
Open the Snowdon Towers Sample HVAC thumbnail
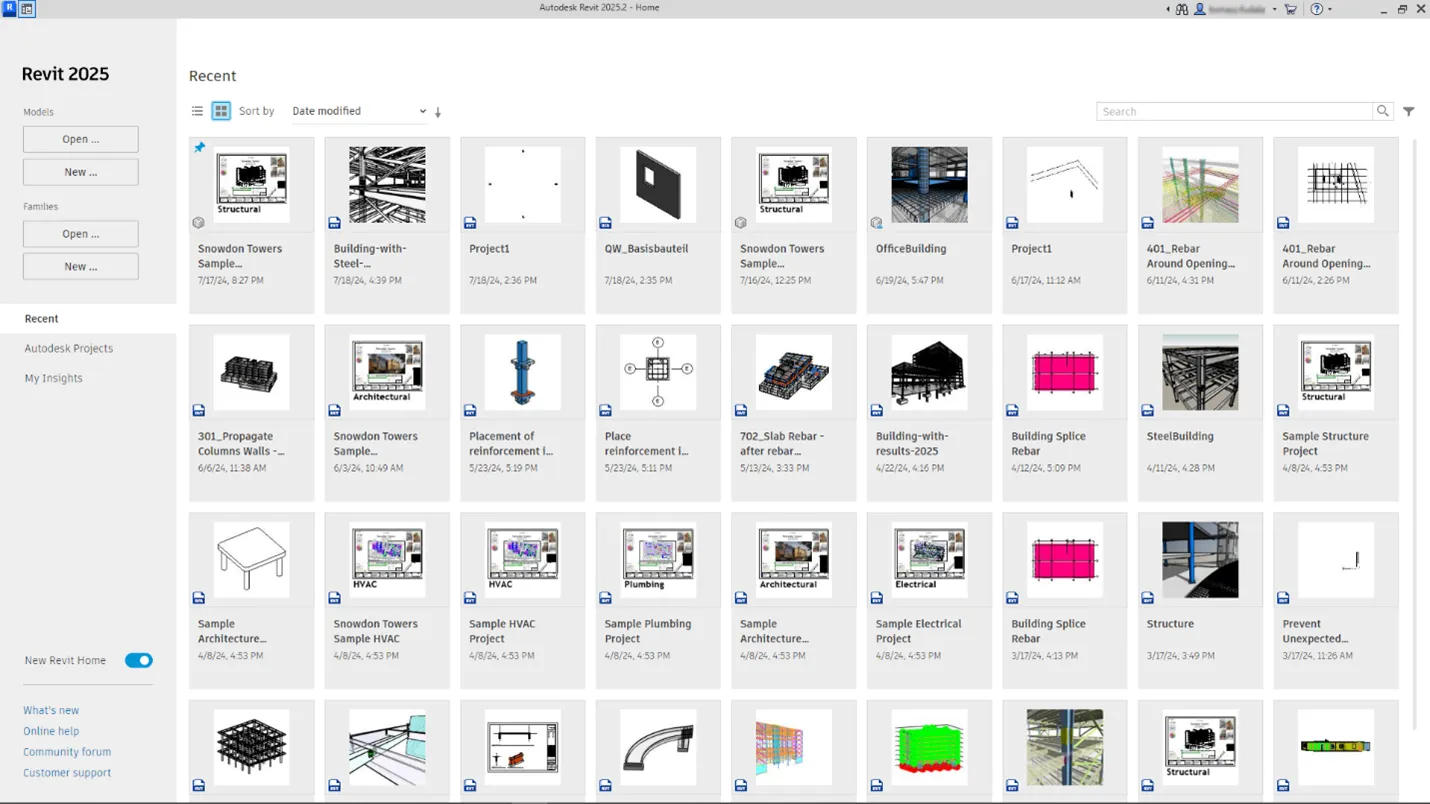click(x=387, y=560)
